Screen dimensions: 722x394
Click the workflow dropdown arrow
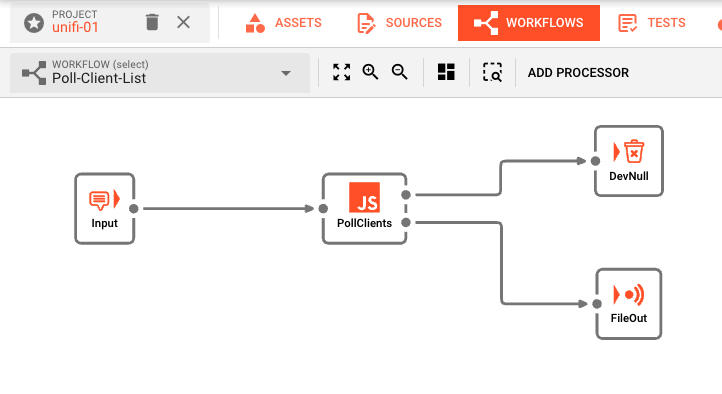point(286,73)
